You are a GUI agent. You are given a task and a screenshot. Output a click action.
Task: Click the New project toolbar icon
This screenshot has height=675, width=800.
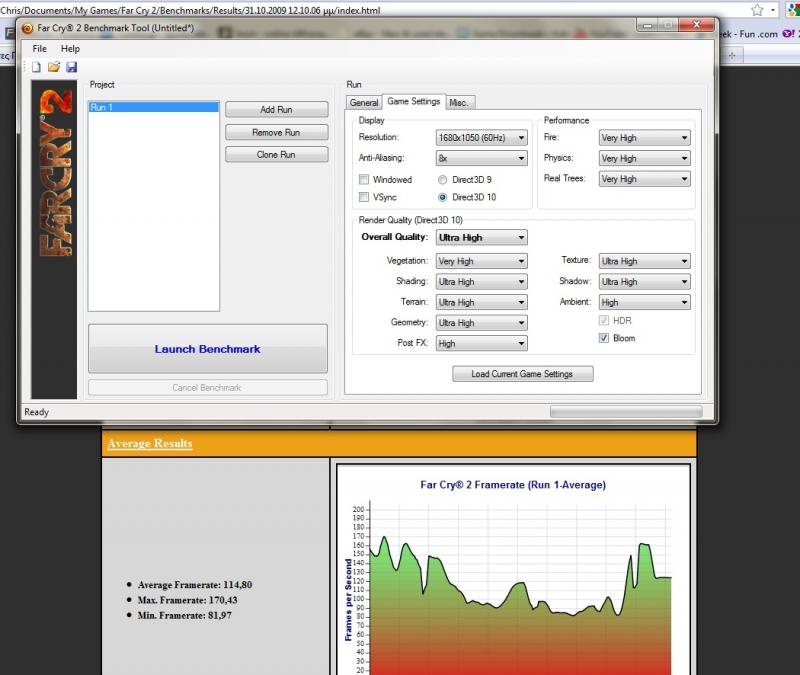(36, 67)
